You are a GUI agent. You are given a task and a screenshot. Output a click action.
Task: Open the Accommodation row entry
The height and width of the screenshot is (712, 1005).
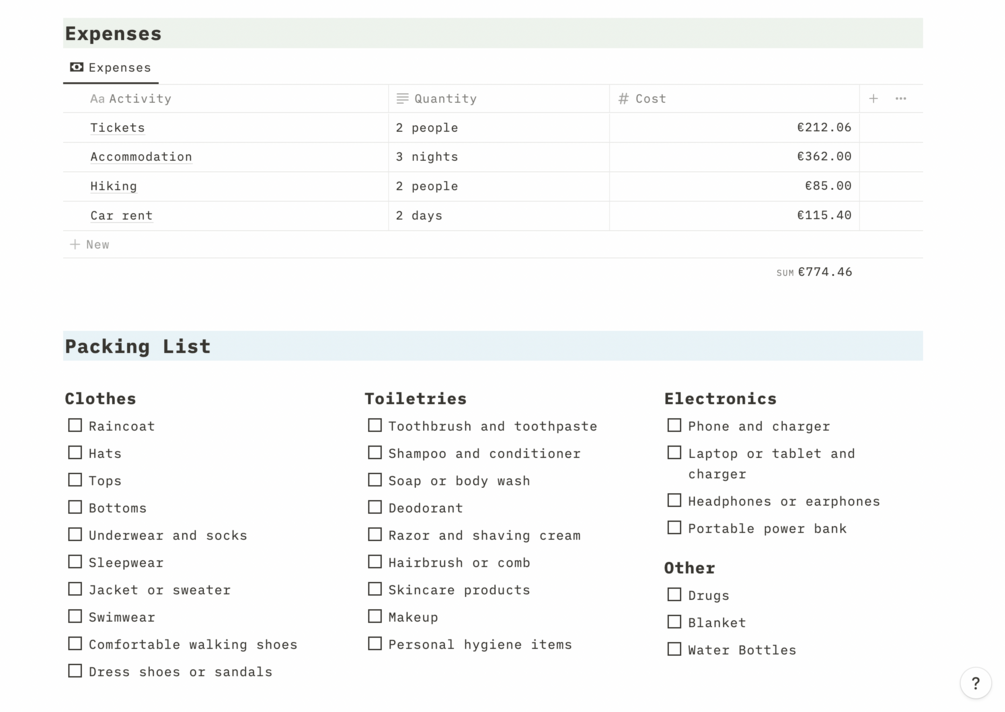(x=141, y=157)
